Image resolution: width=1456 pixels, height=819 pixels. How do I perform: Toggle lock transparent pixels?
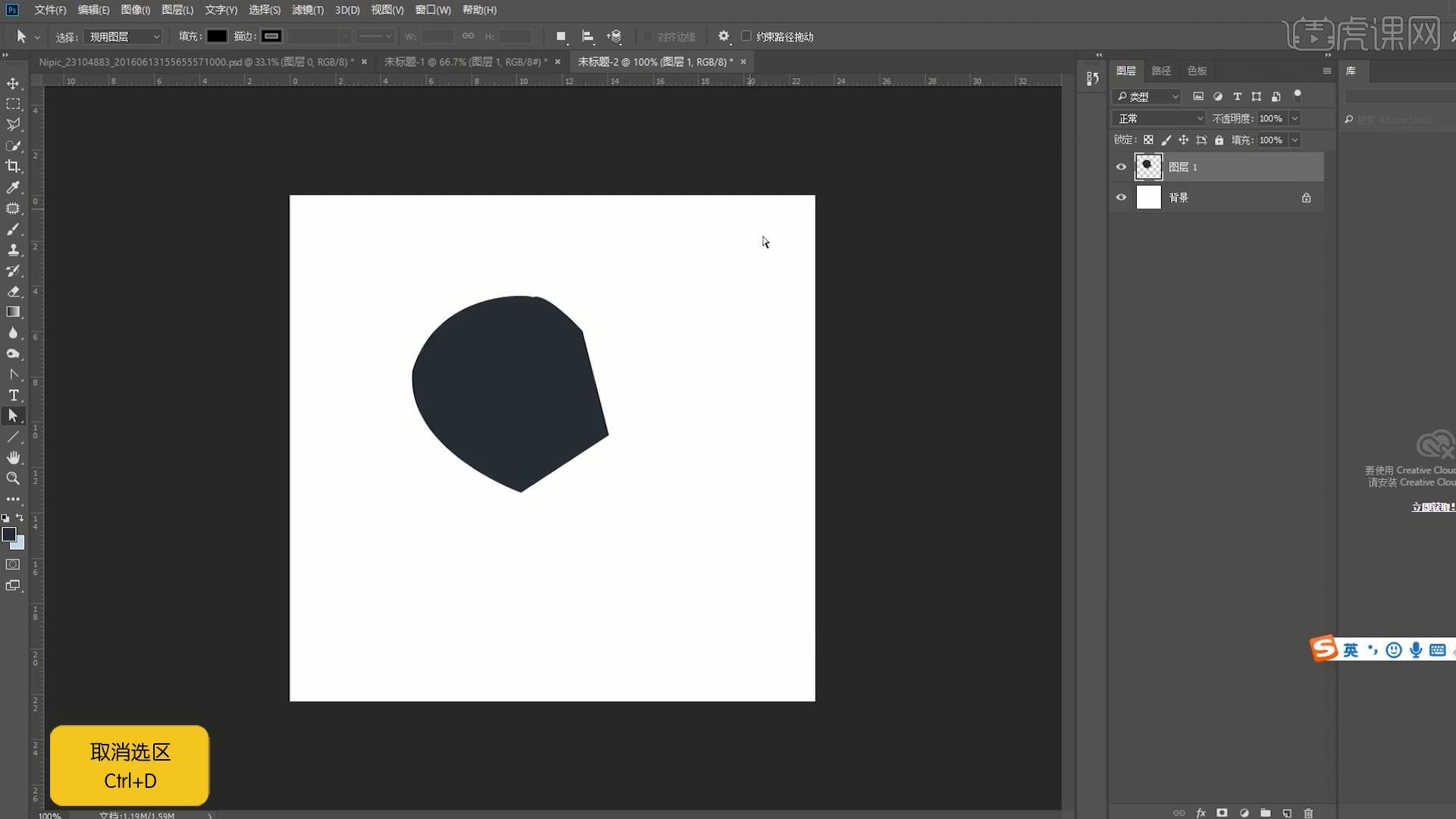tap(1148, 140)
